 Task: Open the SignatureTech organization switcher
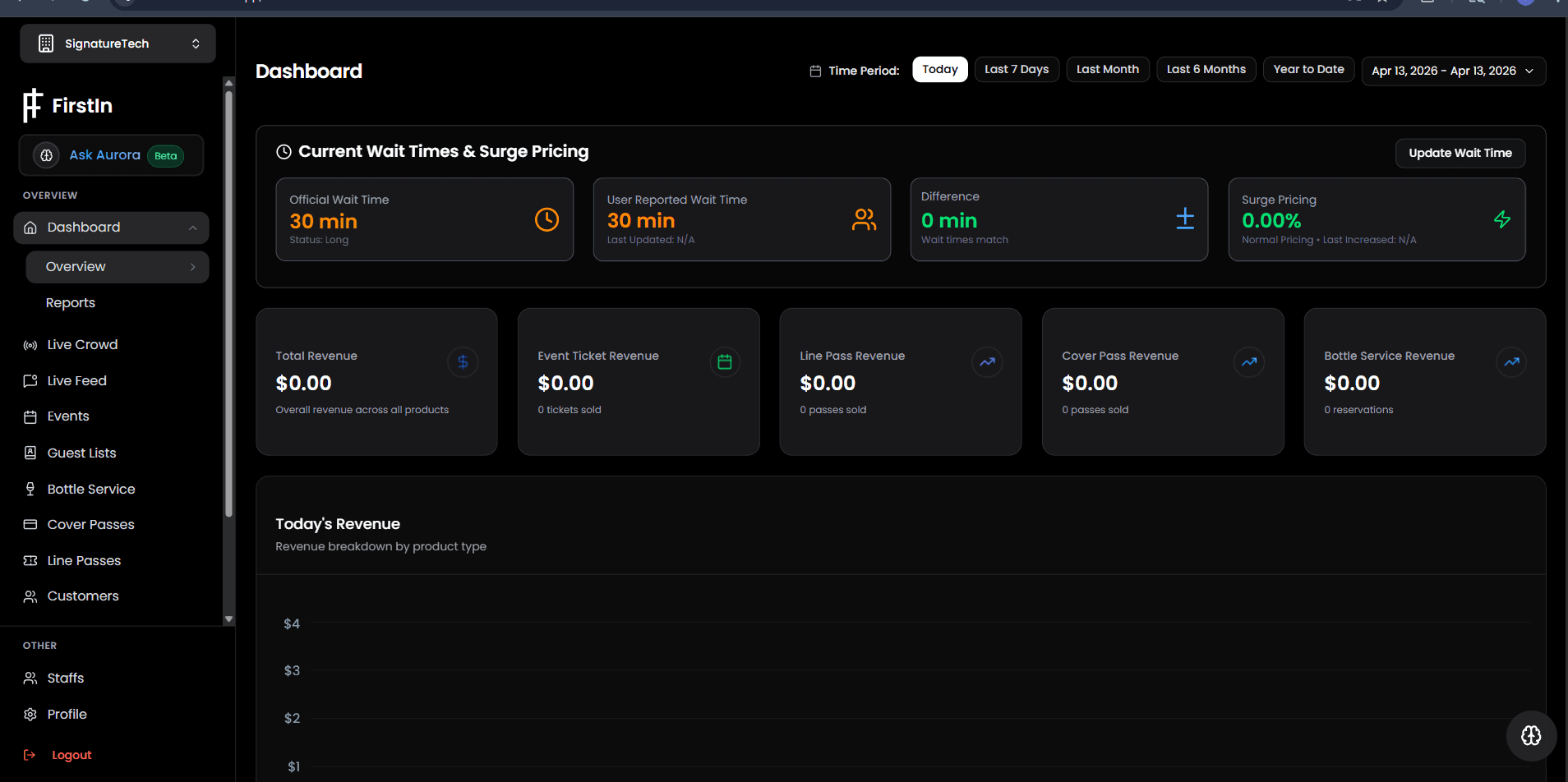point(118,44)
